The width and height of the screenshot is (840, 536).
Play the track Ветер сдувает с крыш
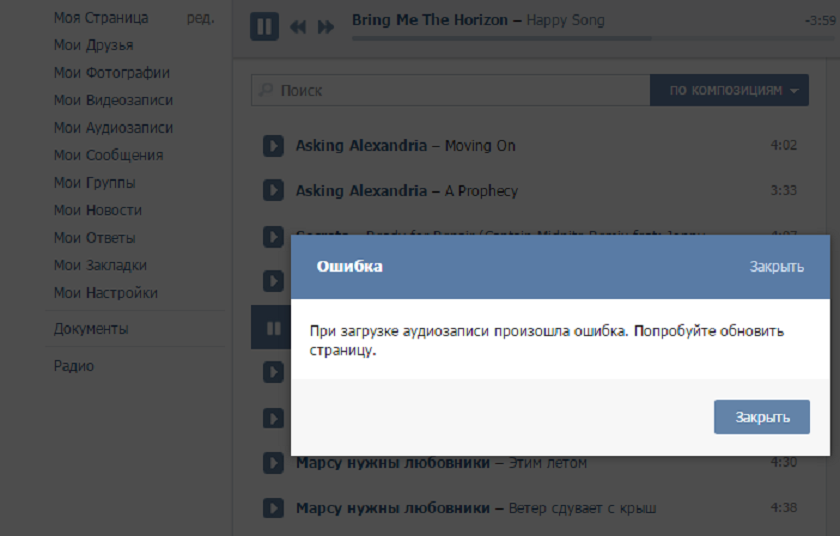click(273, 508)
